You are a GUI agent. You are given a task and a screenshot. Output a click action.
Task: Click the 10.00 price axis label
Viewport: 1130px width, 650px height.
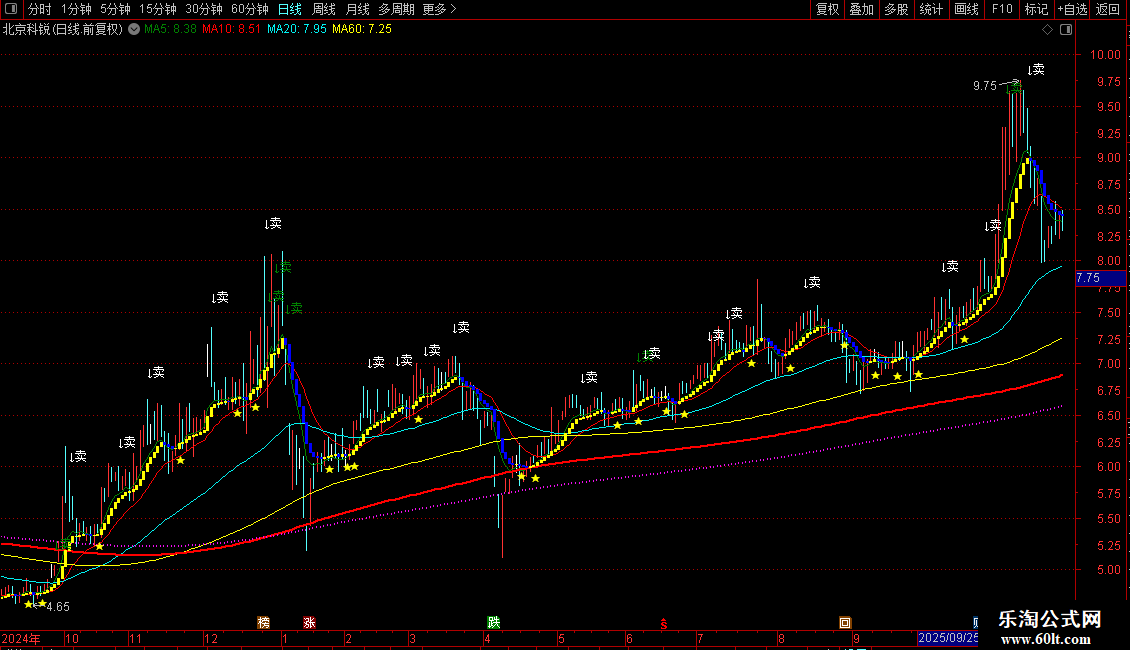(x=1105, y=55)
